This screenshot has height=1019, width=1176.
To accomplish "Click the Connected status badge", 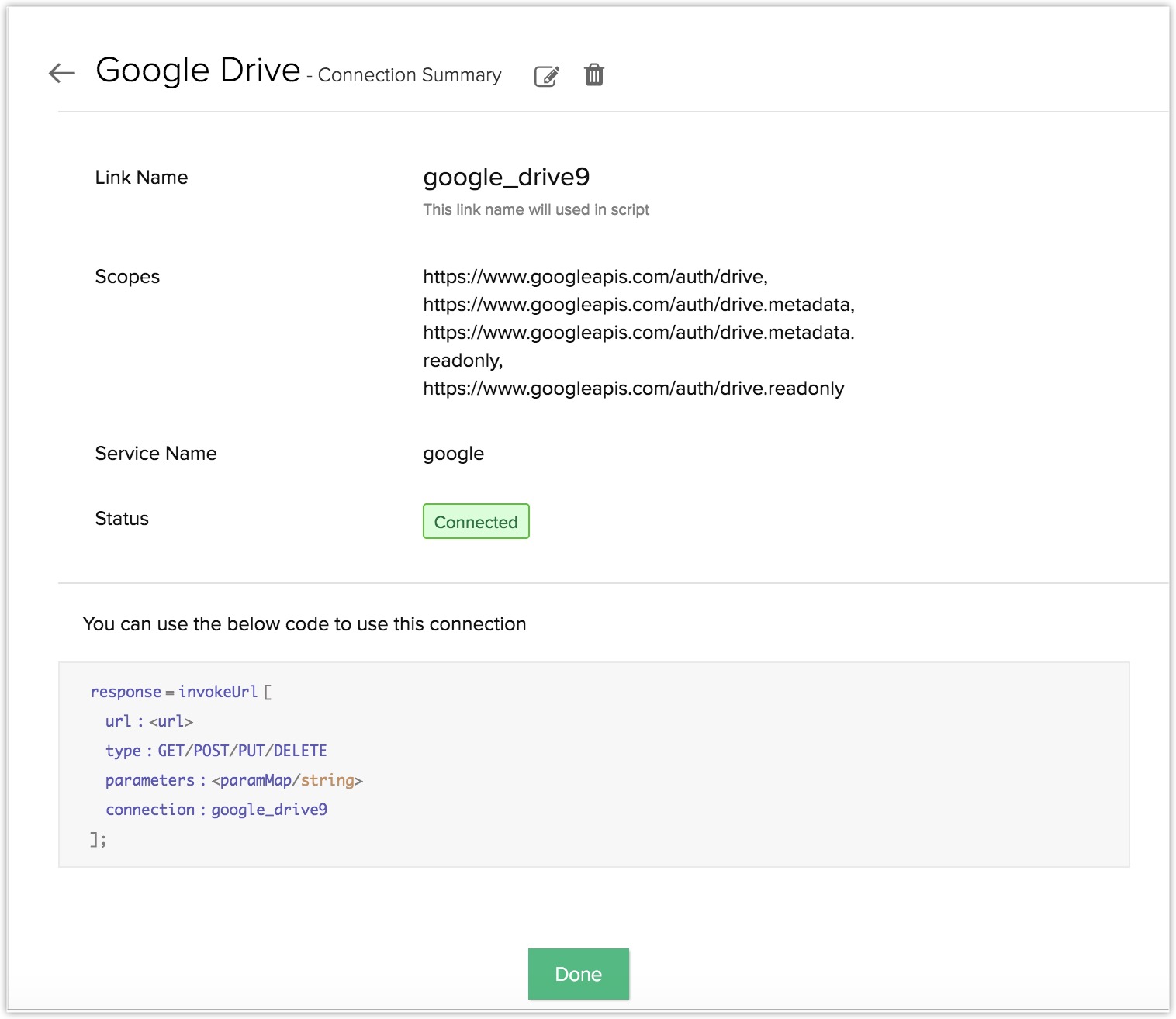I will pos(476,522).
